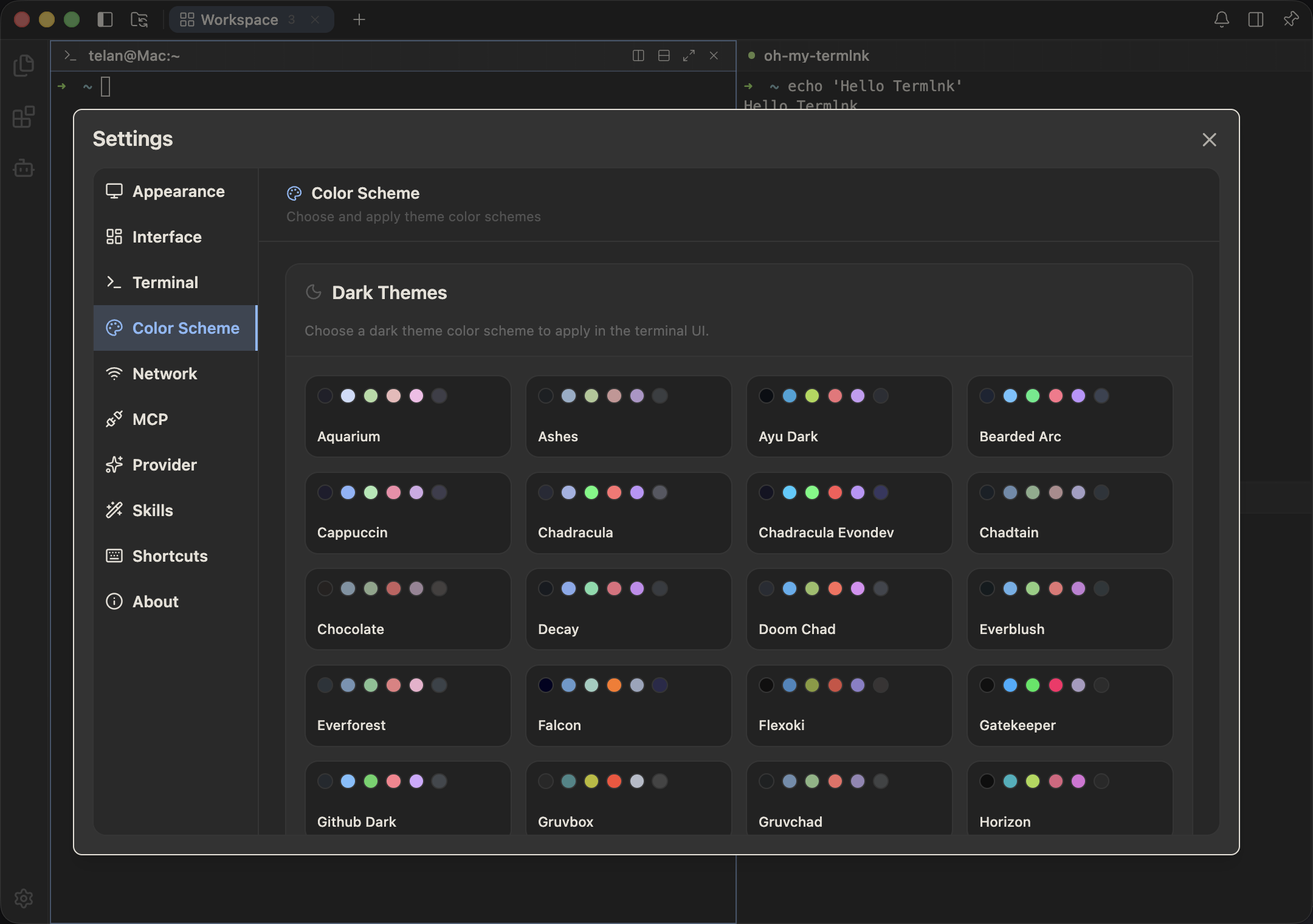
Task: Apply the Ashes dark theme
Action: (x=629, y=416)
